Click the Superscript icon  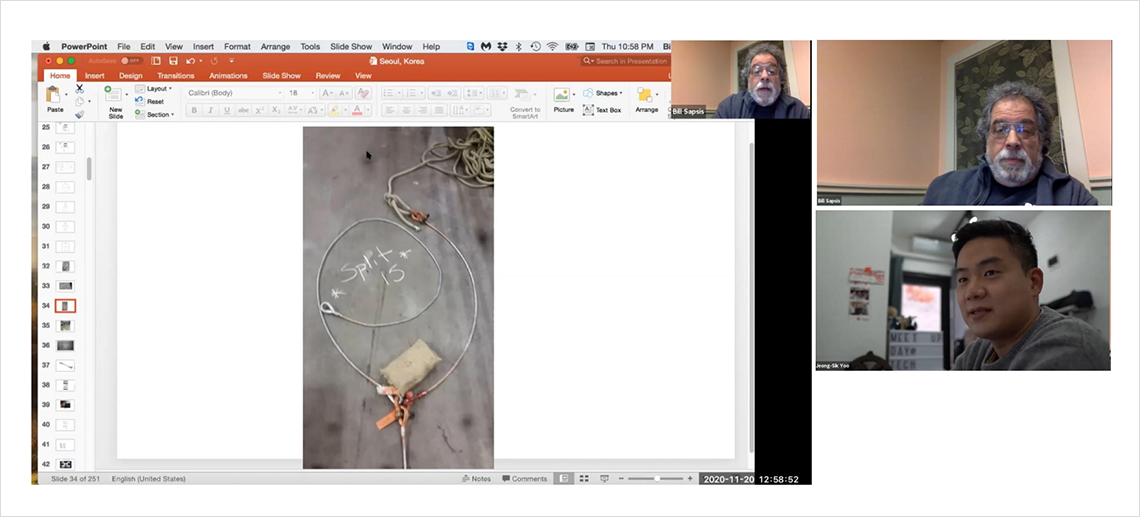click(260, 110)
